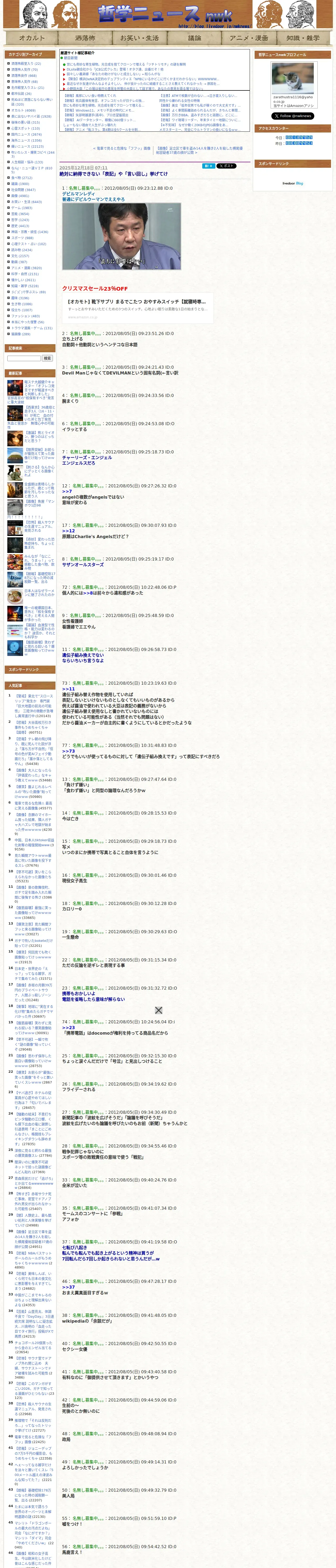
Task: Open article title 絶対に納得できない「表記」や「言い回し」
Action: coord(113,174)
